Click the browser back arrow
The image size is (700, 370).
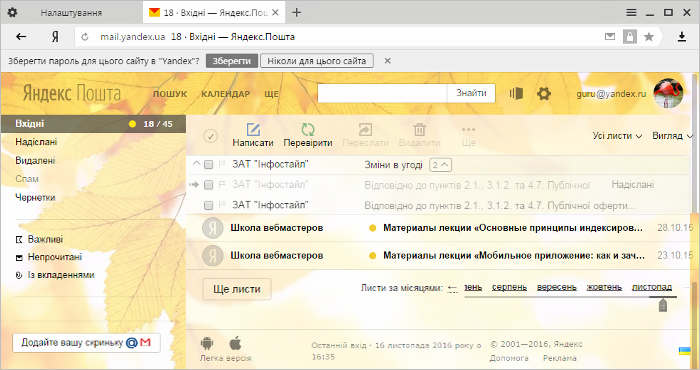21,37
